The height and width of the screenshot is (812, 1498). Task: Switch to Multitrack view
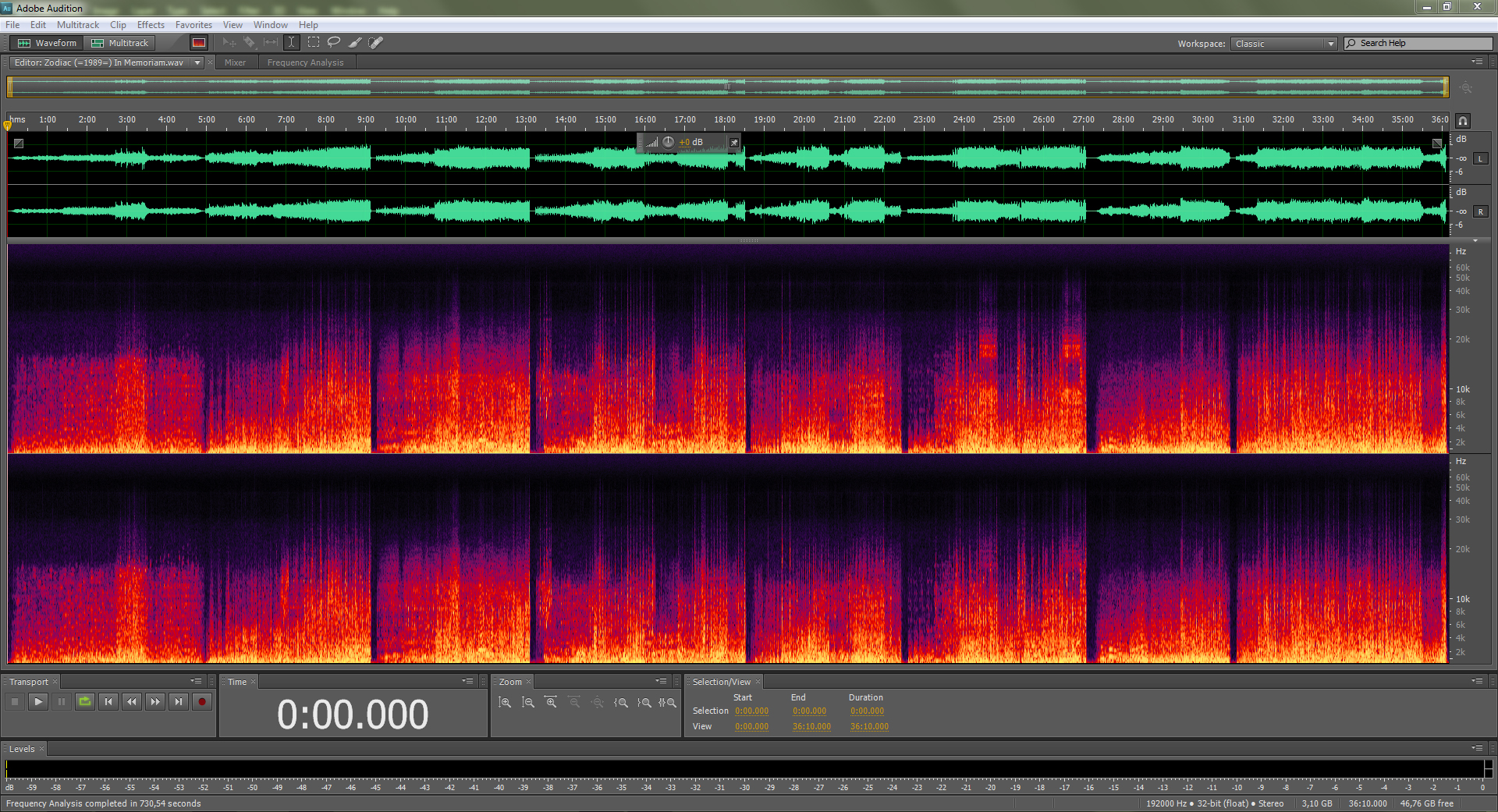pos(120,43)
